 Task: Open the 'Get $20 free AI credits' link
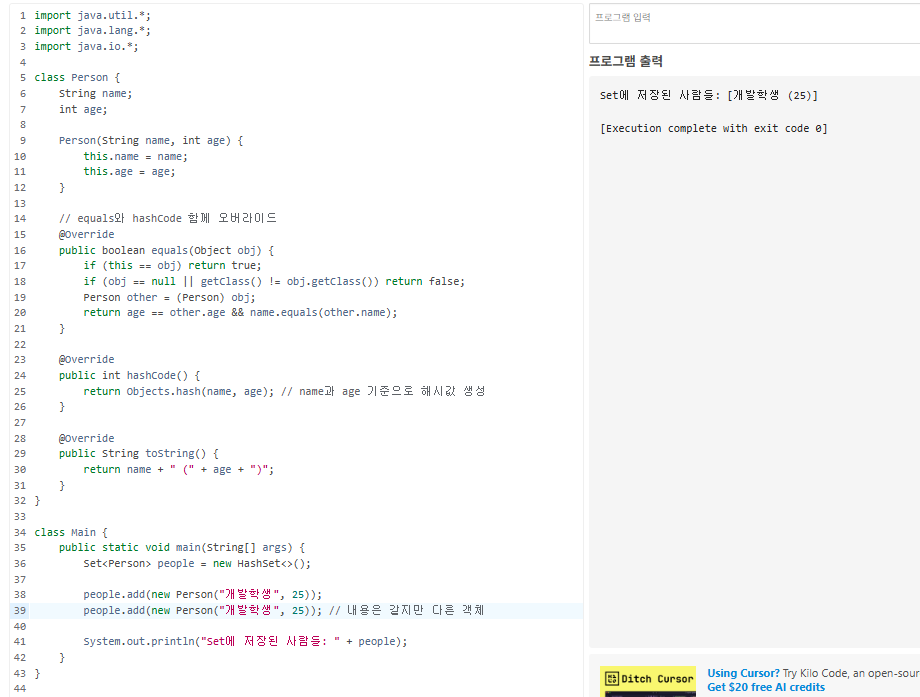pyautogui.click(x=766, y=687)
